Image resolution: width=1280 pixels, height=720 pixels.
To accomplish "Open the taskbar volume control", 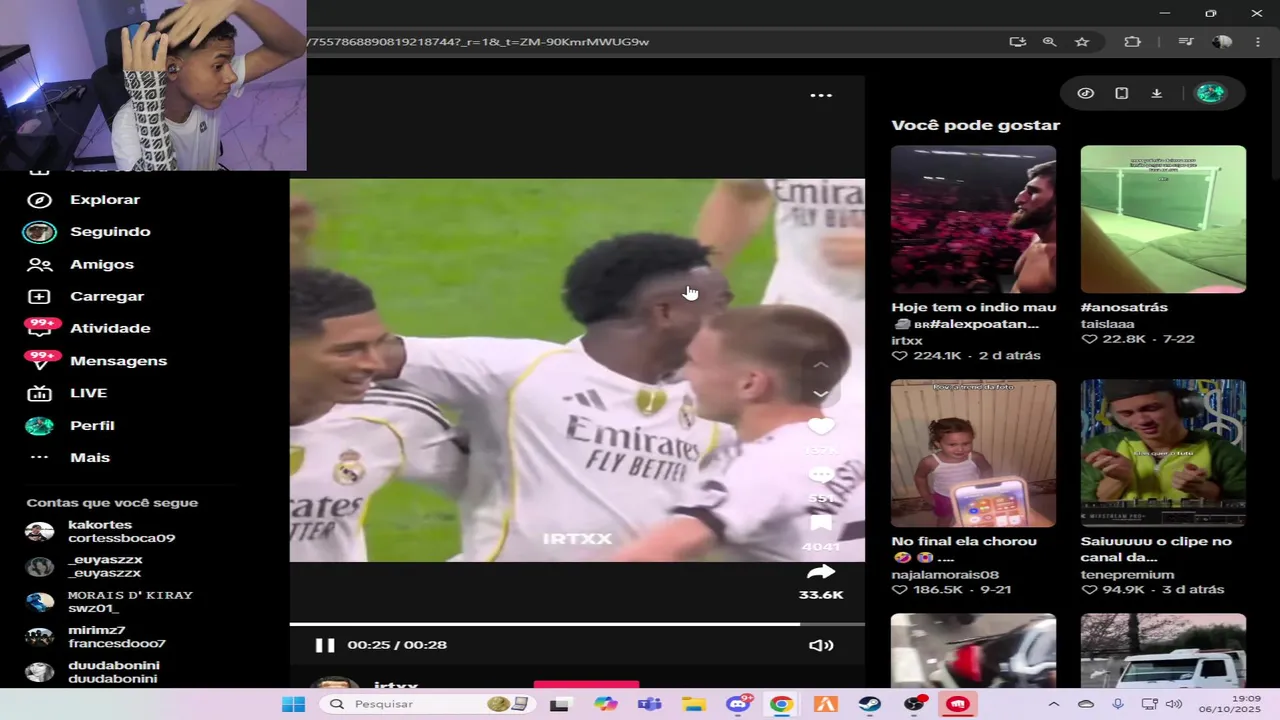I will click(x=1174, y=704).
